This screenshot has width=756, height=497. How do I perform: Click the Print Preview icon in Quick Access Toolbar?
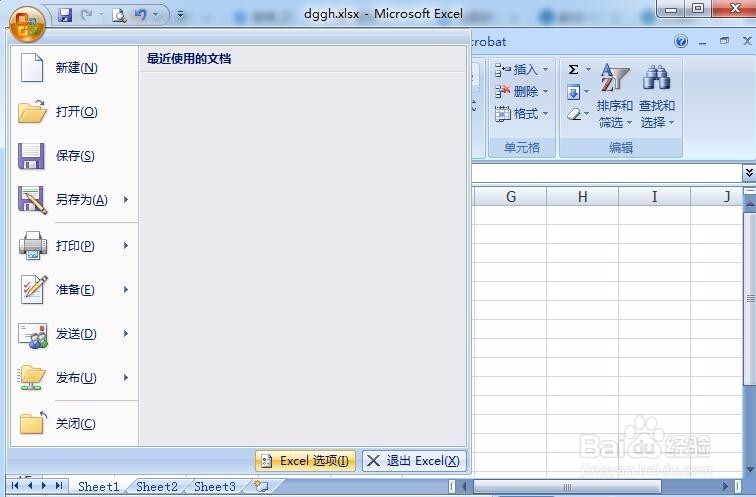pyautogui.click(x=119, y=15)
